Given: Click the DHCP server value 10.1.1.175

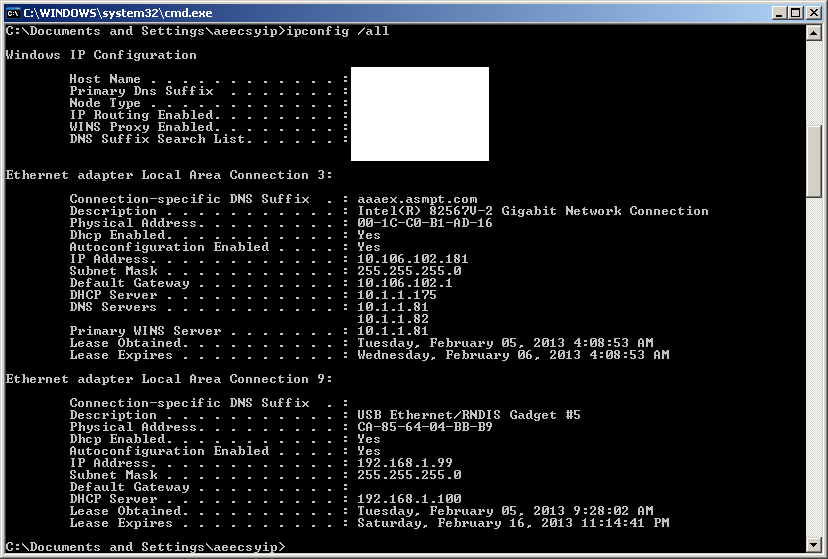Looking at the screenshot, I should pyautogui.click(x=397, y=295).
